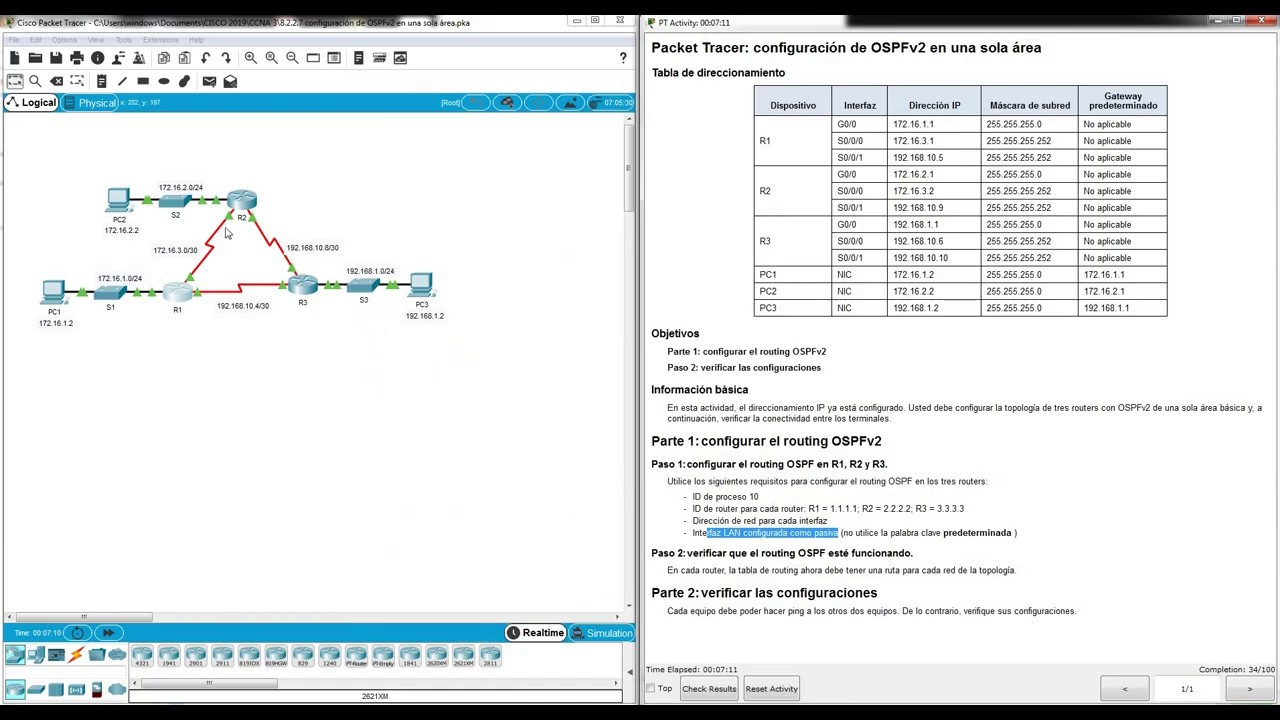Click Fast Forward Time button
The image size is (1280, 720).
click(107, 632)
